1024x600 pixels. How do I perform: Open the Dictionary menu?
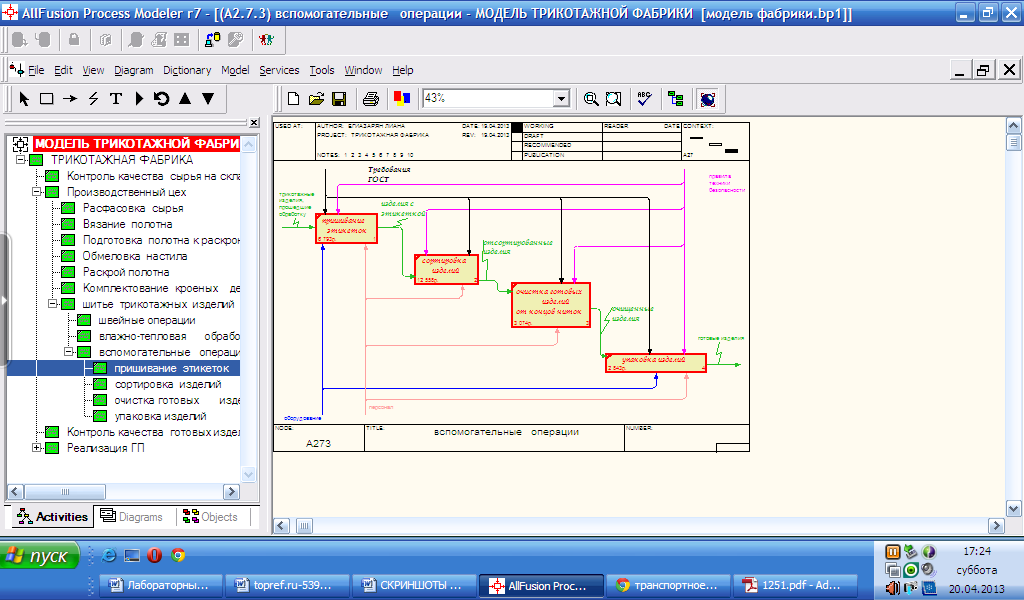(187, 70)
